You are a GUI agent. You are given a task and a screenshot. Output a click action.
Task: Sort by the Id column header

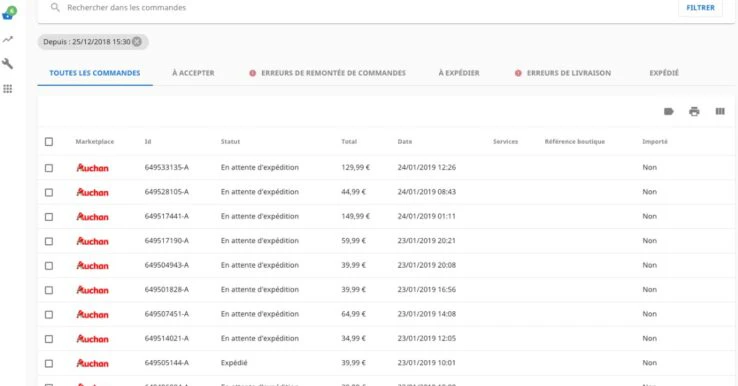tap(148, 142)
